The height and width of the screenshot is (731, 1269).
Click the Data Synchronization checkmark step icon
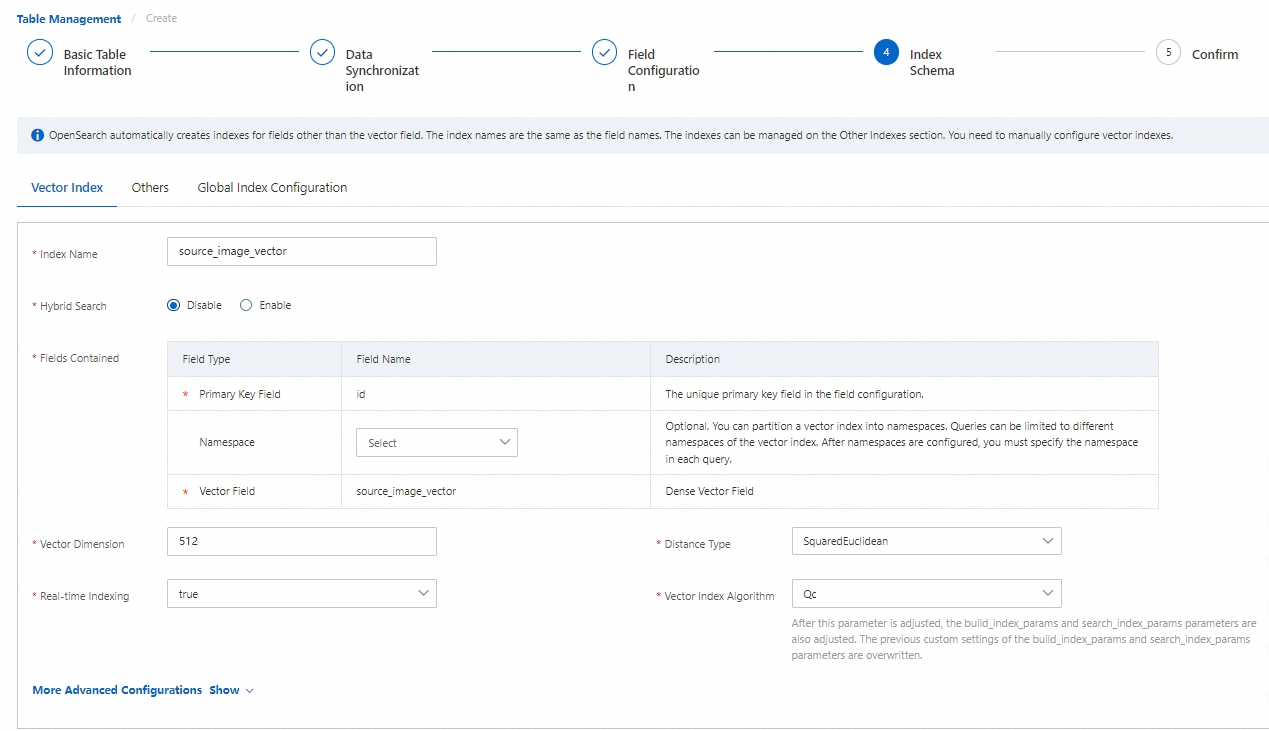322,53
